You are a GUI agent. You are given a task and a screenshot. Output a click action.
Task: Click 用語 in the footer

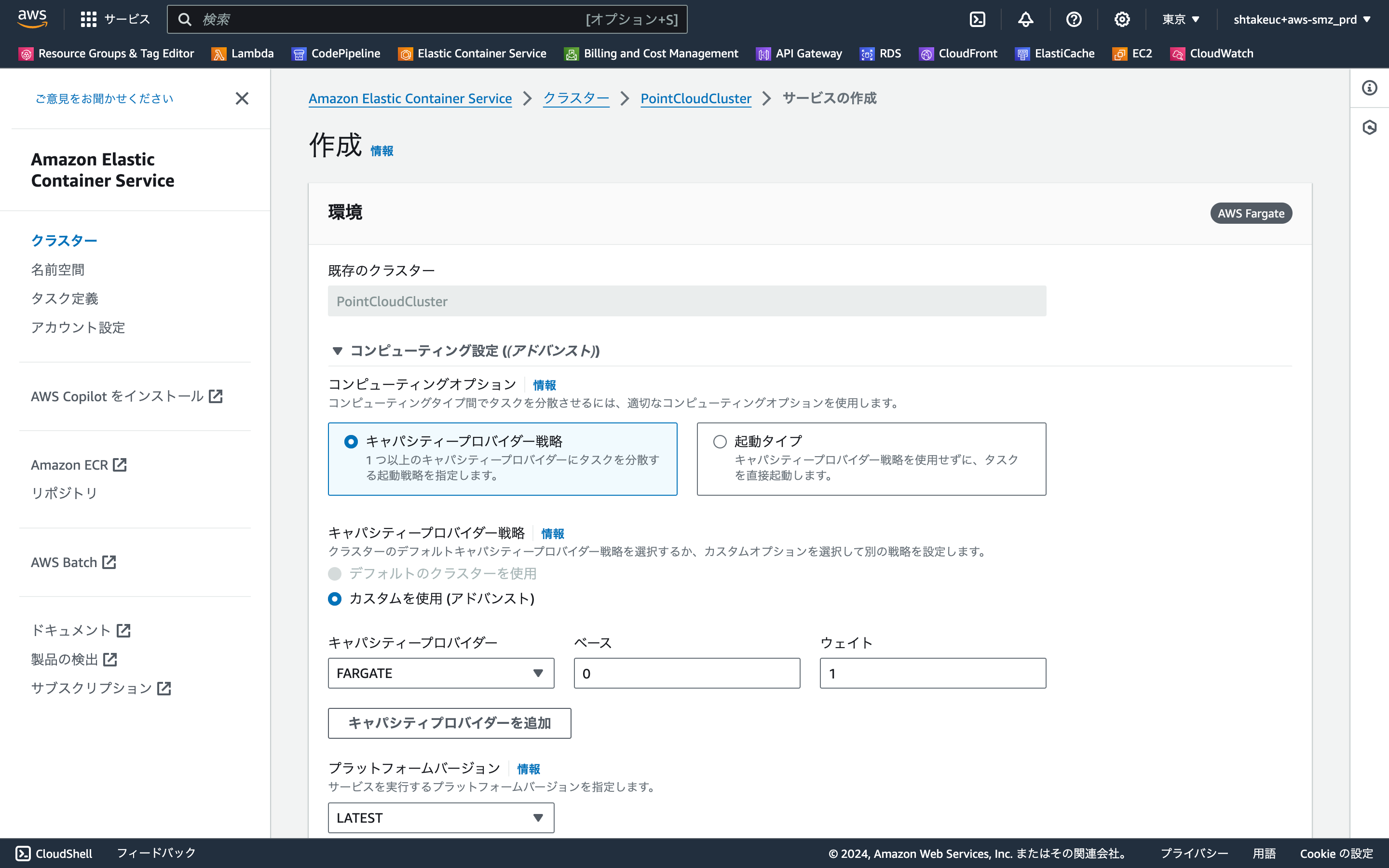click(x=1264, y=853)
